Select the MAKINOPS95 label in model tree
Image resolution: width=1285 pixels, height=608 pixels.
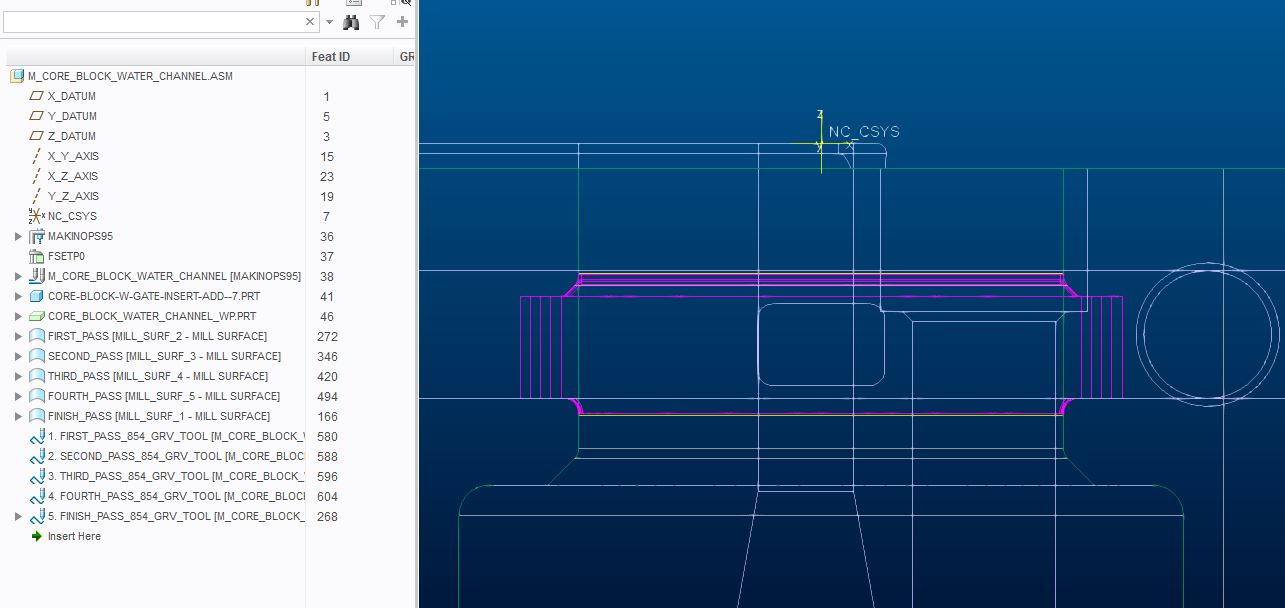[x=81, y=236]
